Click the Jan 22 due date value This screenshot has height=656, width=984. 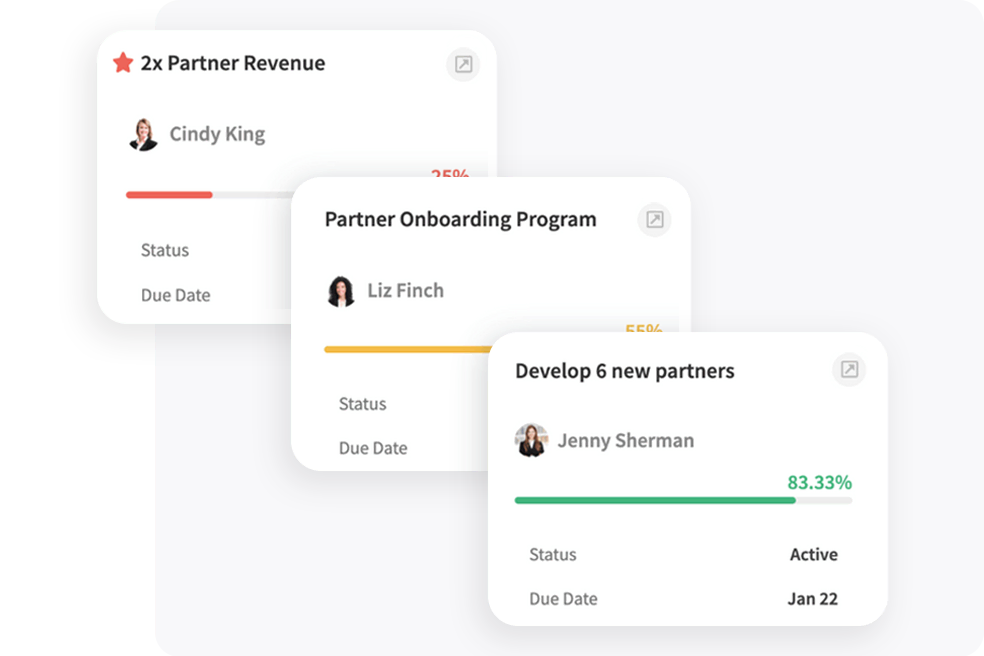point(811,600)
